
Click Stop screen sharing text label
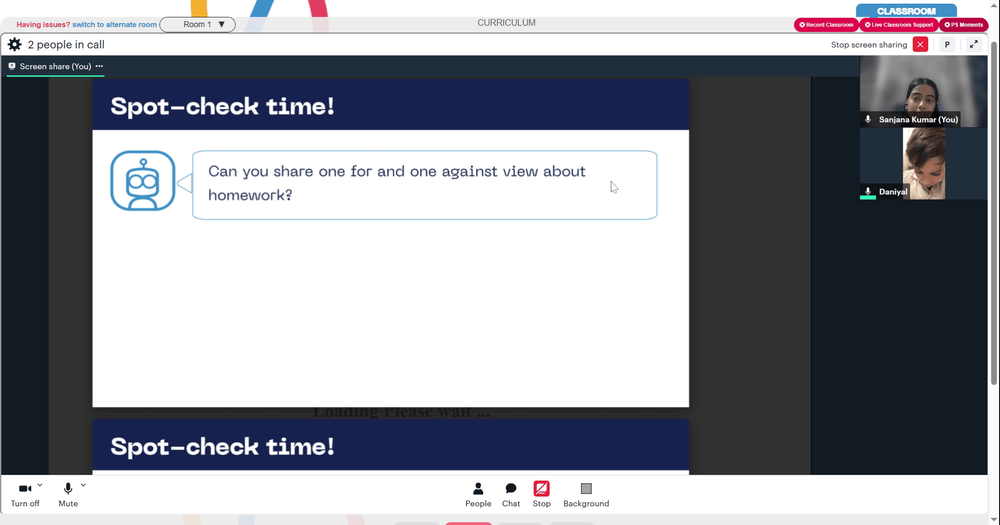(x=869, y=45)
